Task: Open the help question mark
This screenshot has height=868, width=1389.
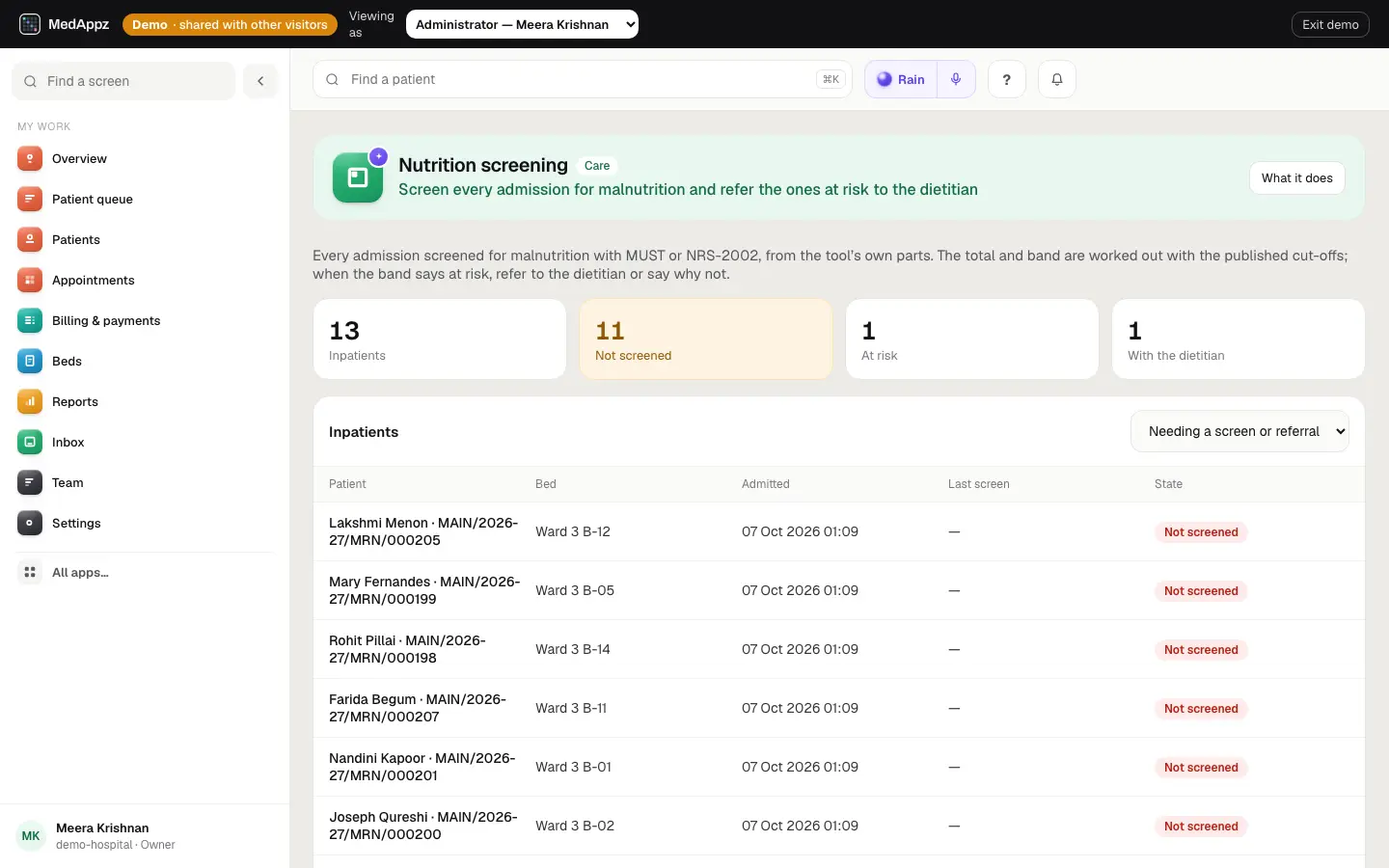Action: click(x=1007, y=79)
